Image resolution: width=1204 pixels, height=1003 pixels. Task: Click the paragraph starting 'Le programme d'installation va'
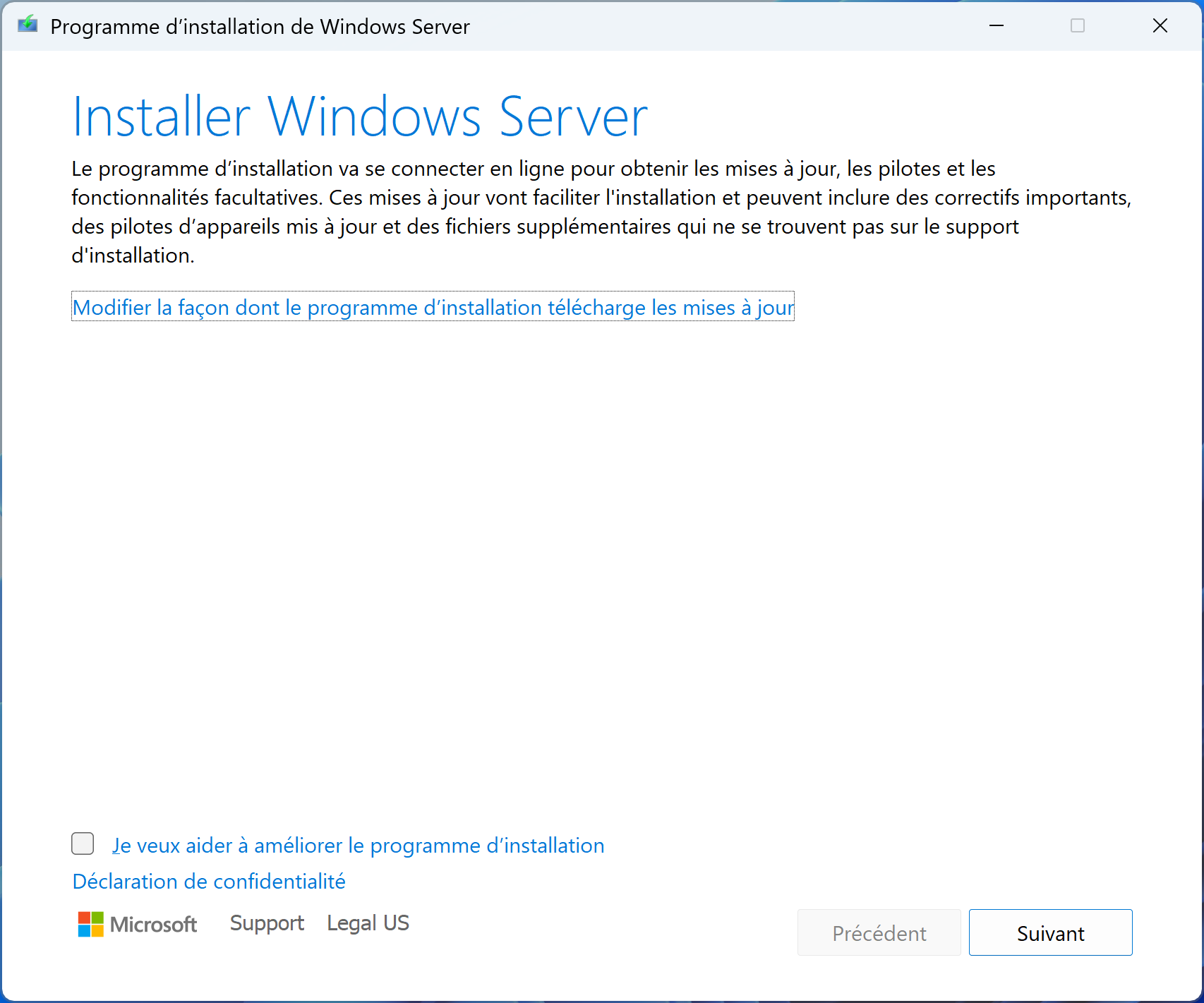pyautogui.click(x=601, y=212)
